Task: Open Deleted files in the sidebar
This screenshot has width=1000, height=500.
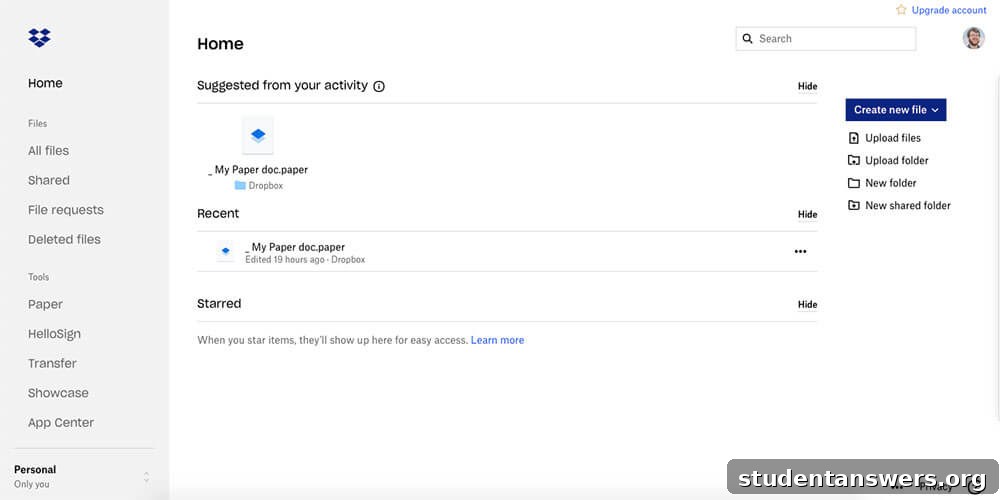Action: (x=64, y=239)
